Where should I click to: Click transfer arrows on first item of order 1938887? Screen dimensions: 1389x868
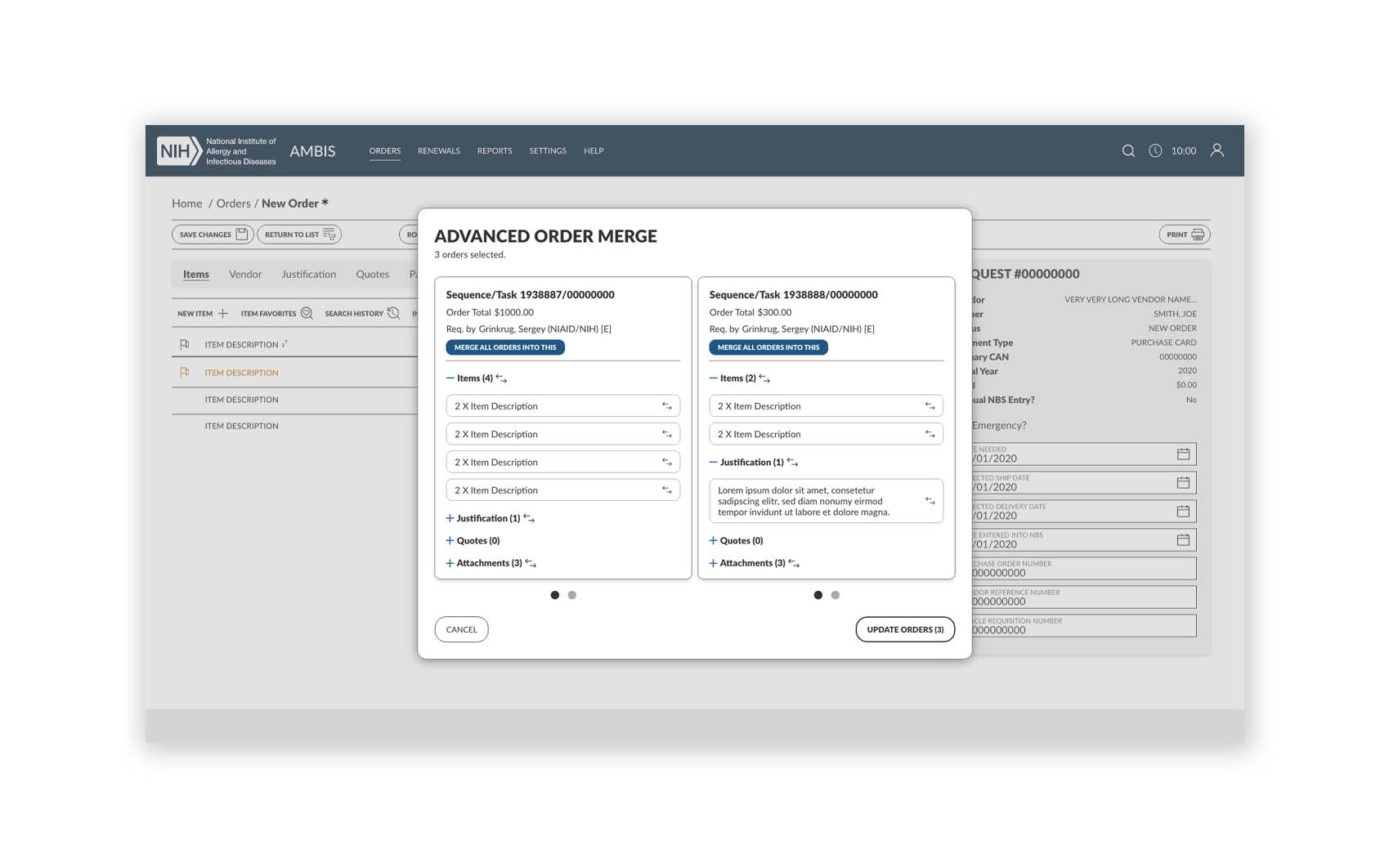pos(667,406)
